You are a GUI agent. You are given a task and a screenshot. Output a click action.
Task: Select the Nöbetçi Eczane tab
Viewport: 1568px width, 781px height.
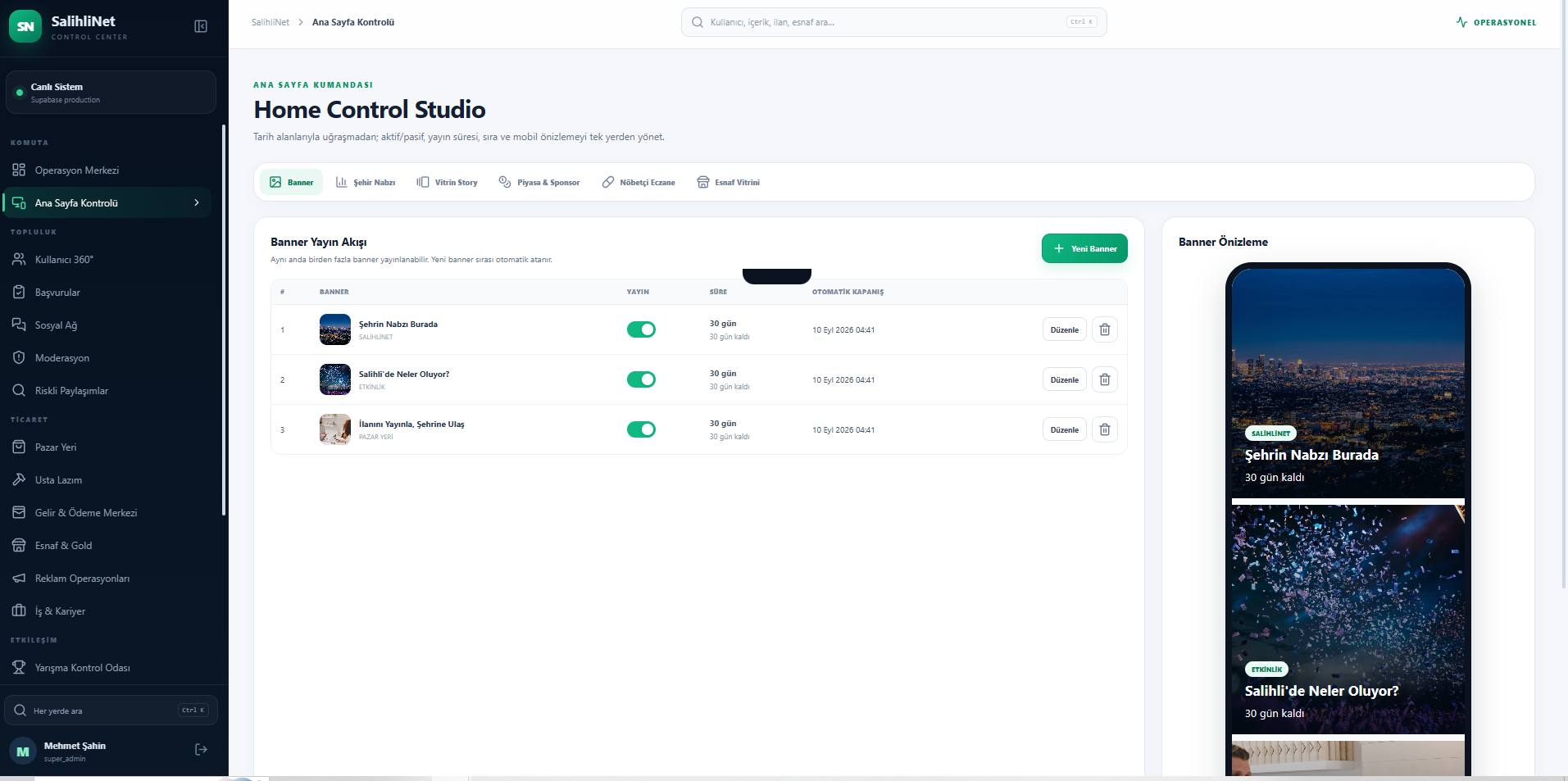639,182
